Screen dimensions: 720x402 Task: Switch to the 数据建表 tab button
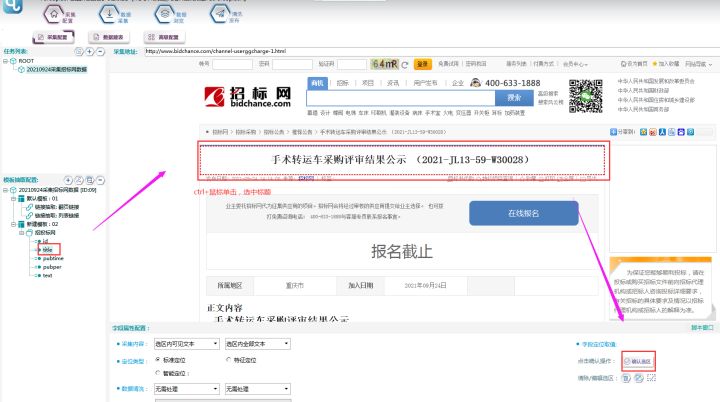109,37
